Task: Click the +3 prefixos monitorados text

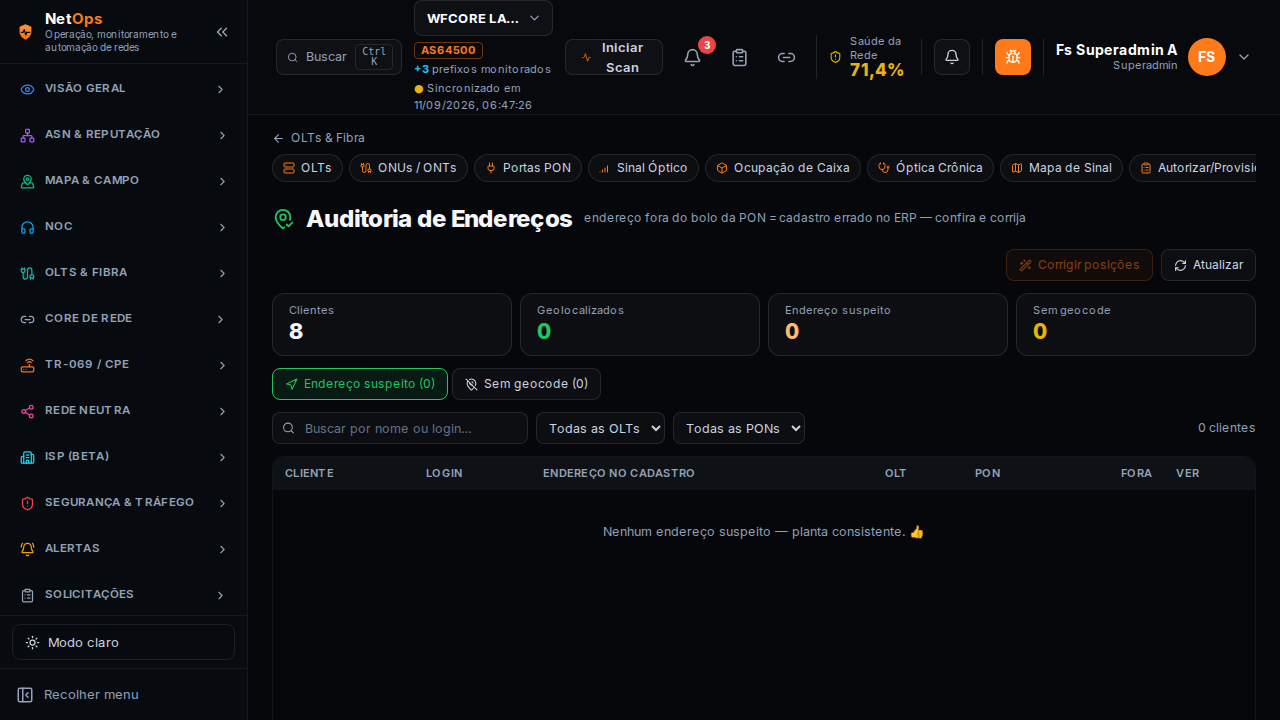Action: (482, 70)
